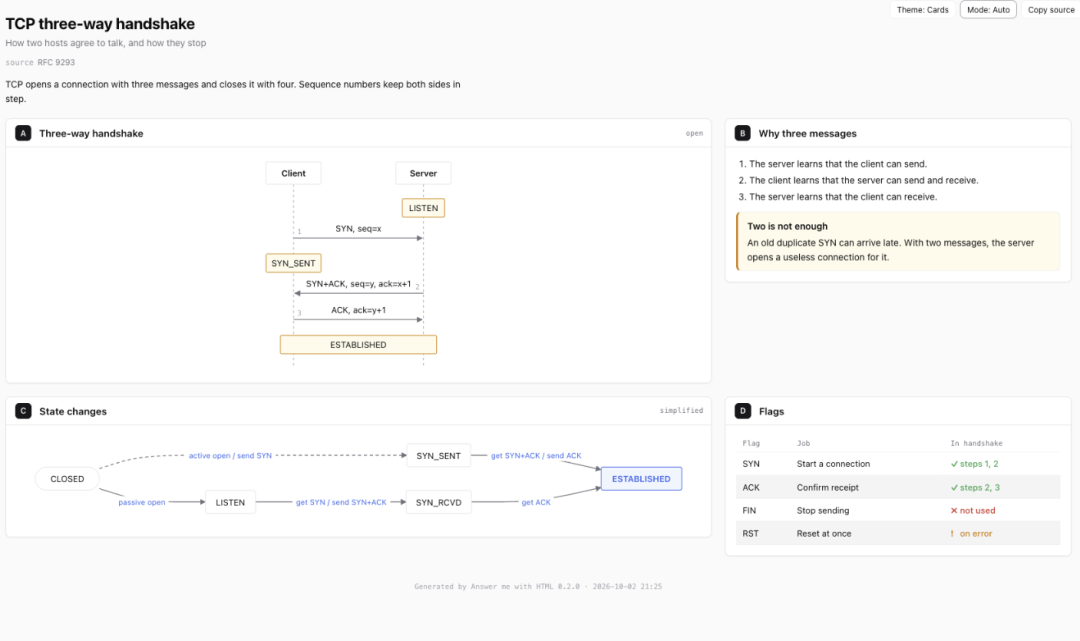Viewport: 1080px width, 641px height.
Task: Click the 'open' tag on the handshake card
Action: click(x=694, y=134)
